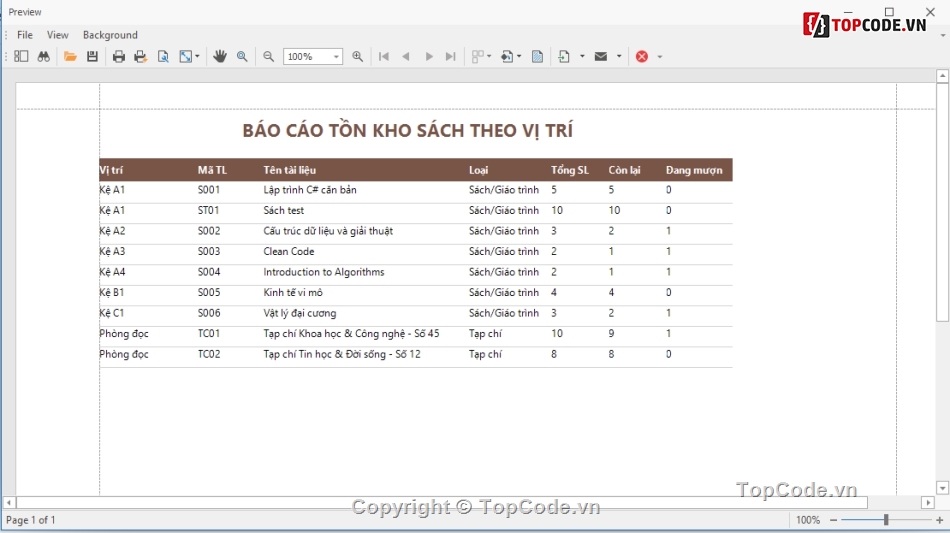Open the Find binoculars tool
Viewport: 950px width, 533px height.
pyautogui.click(x=44, y=56)
